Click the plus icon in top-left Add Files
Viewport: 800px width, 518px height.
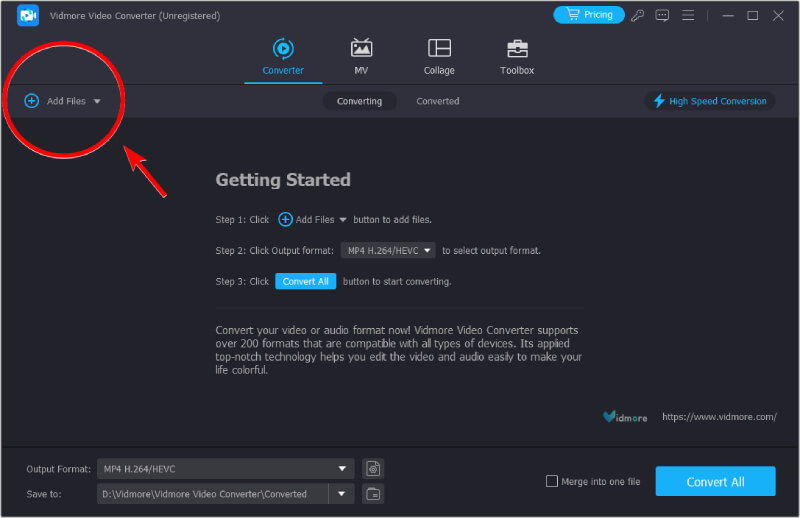(32, 101)
